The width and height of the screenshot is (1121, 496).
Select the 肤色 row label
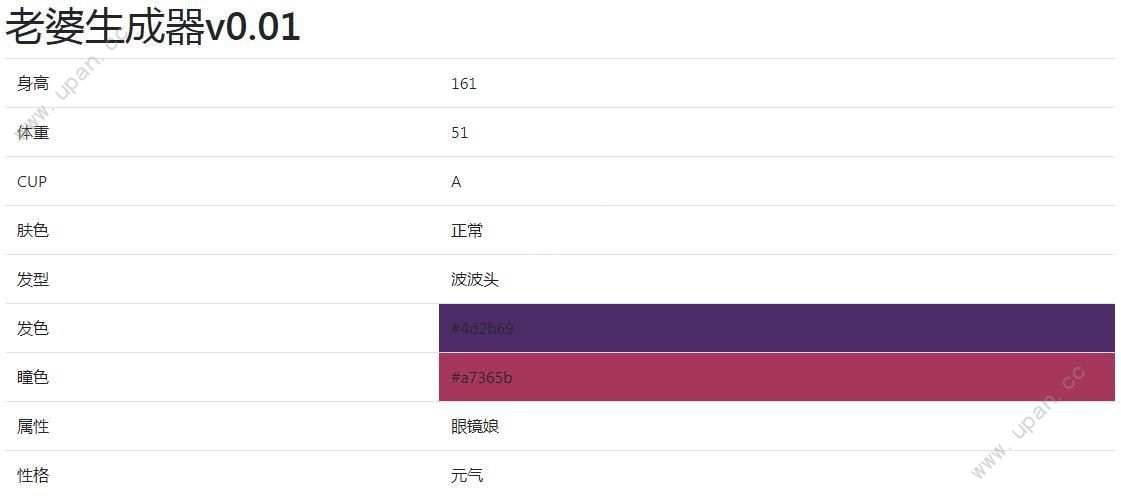33,230
